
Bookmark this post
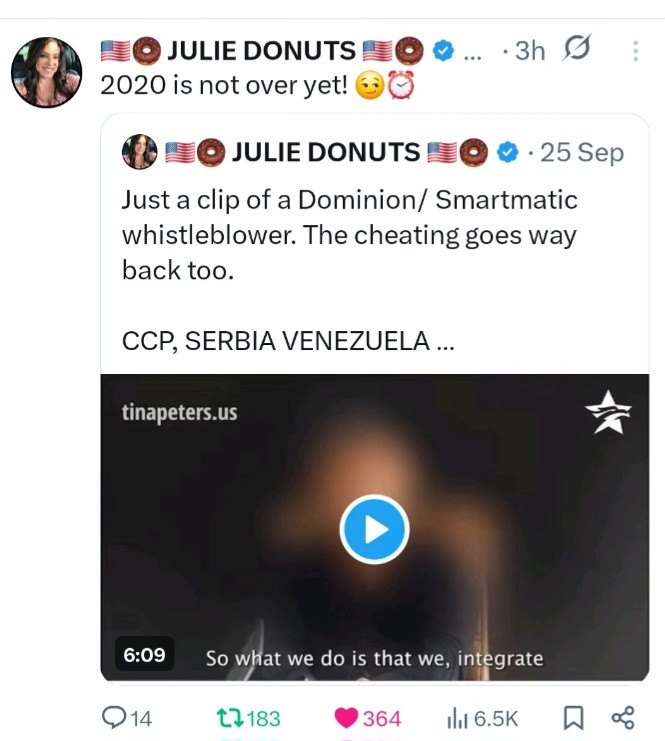[573, 717]
